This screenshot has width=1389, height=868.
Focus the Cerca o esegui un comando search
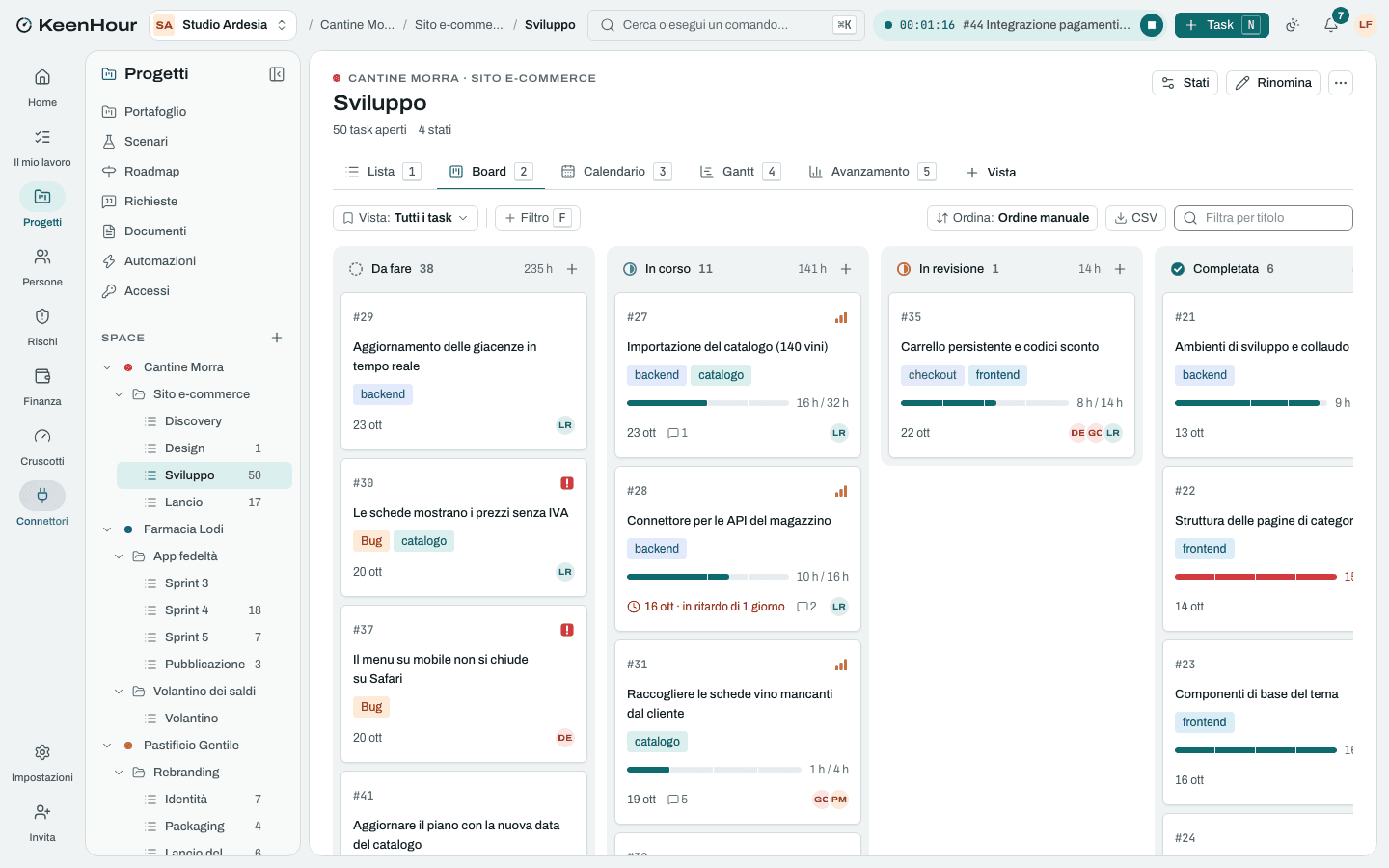(726, 25)
